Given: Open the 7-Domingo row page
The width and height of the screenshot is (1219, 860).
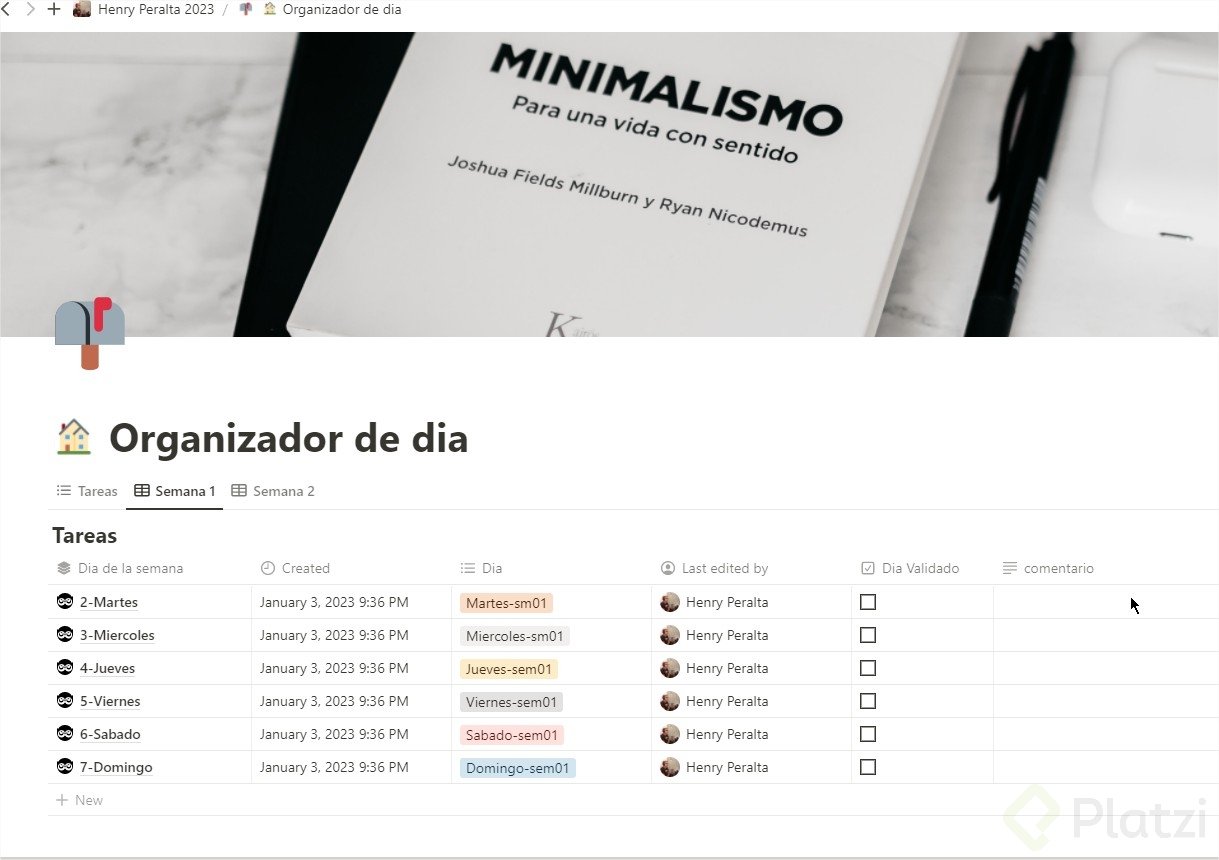Looking at the screenshot, I should tap(116, 767).
